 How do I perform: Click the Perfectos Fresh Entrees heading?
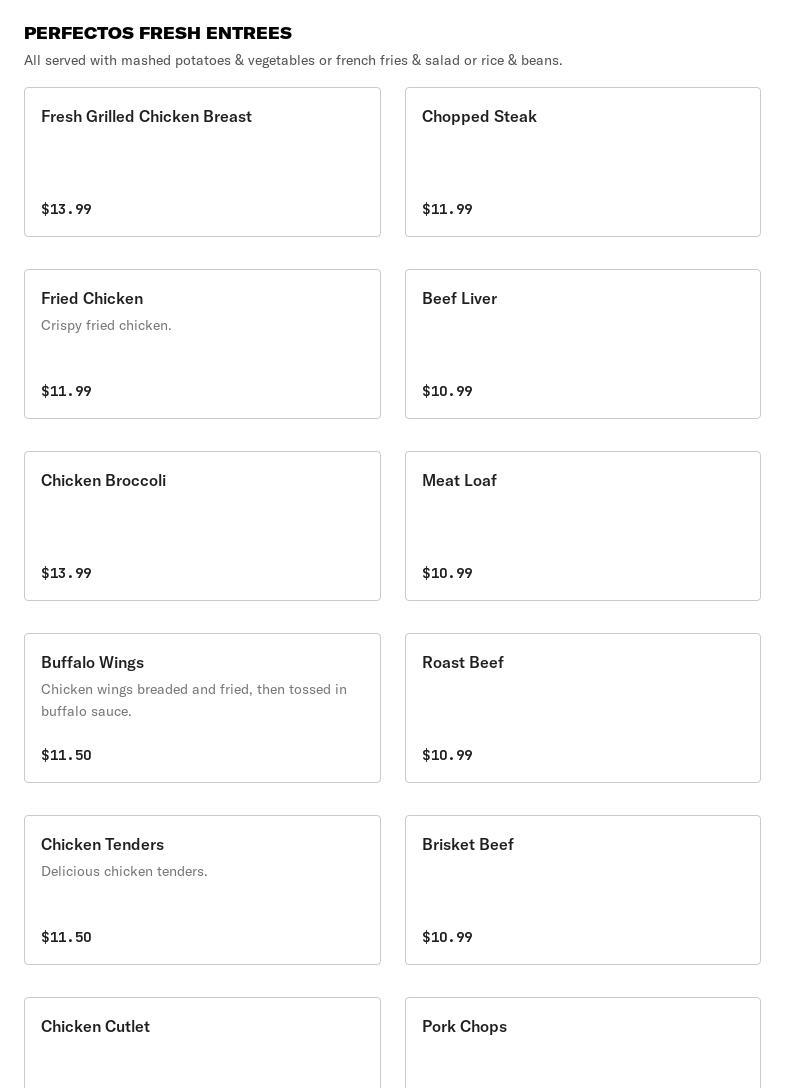pos(158,33)
